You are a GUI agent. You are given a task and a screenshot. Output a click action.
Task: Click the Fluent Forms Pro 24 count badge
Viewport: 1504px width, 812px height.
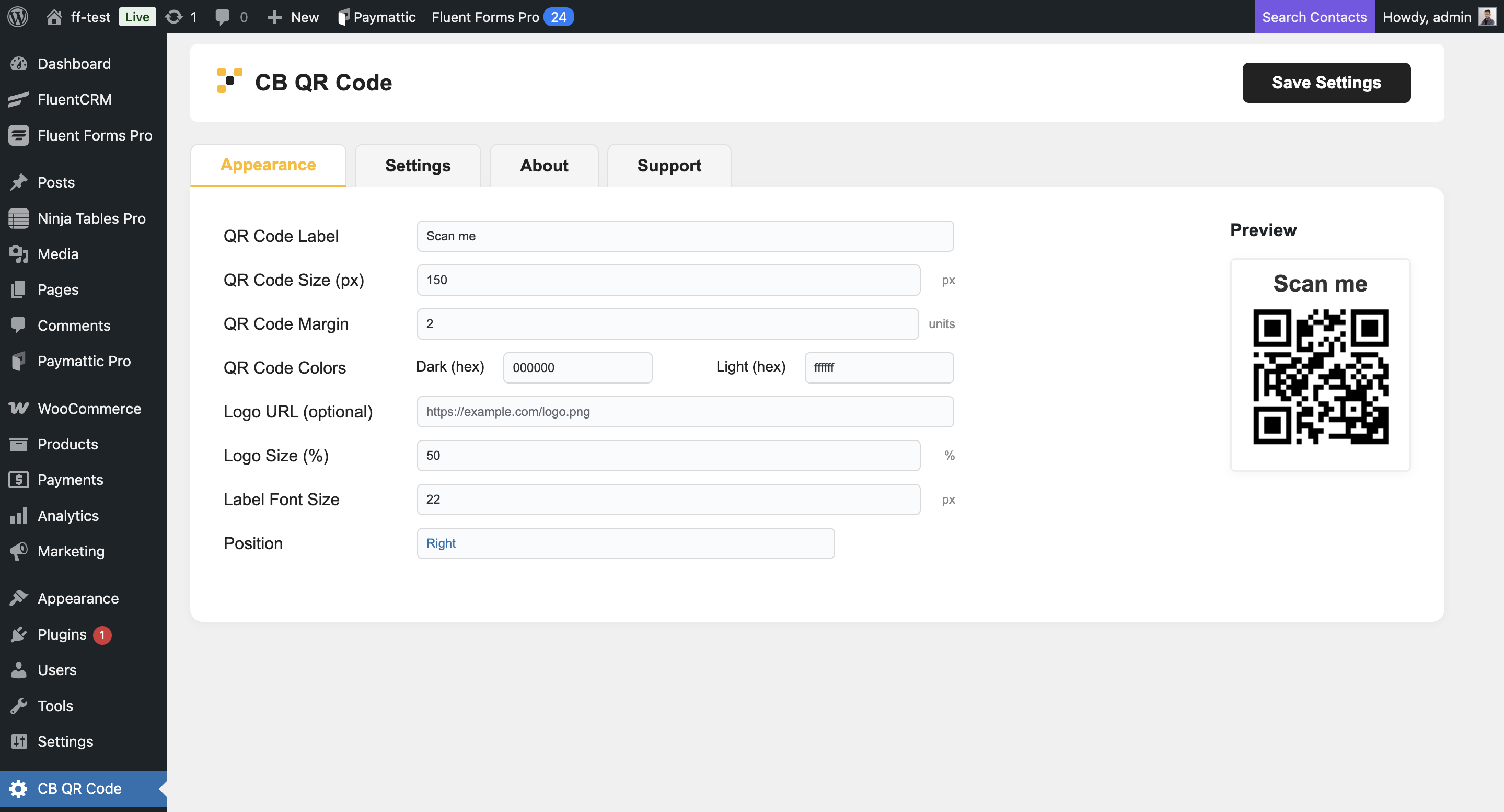558,17
